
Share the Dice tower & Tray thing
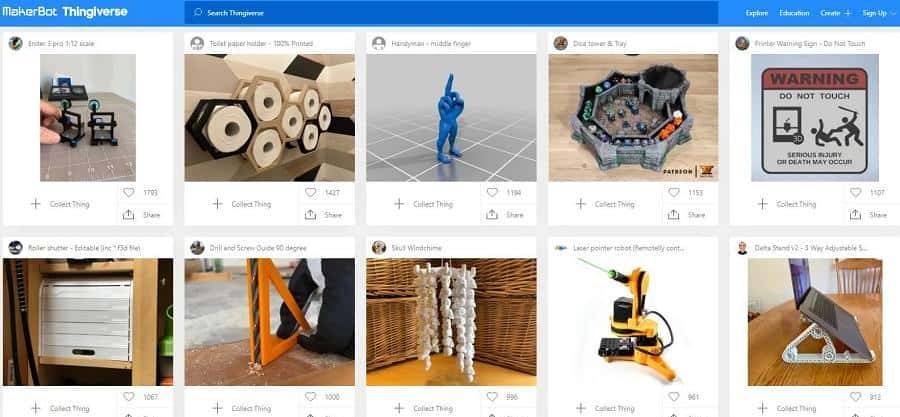686,215
